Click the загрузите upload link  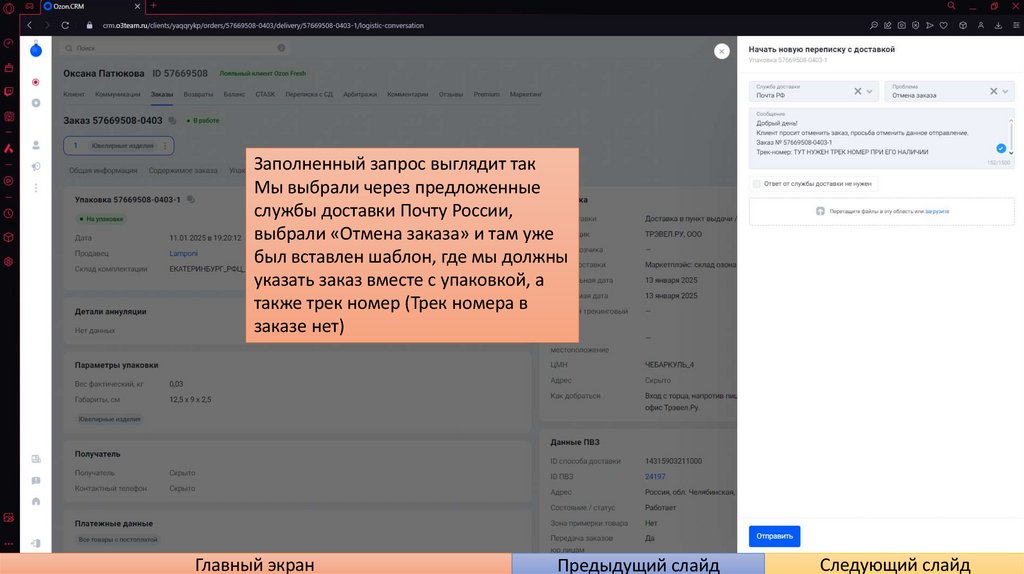(937, 212)
